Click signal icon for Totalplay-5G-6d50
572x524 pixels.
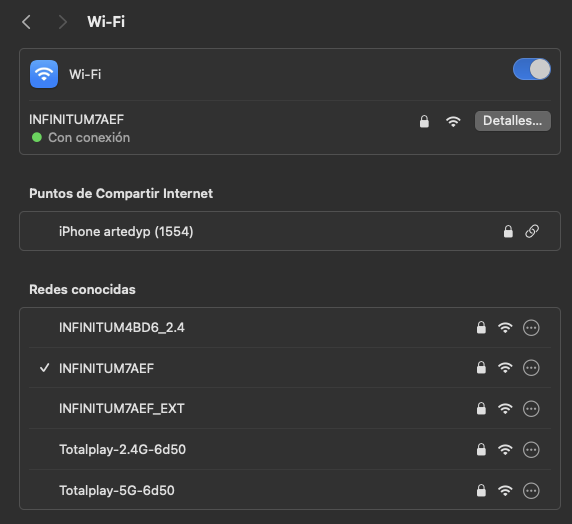505,490
